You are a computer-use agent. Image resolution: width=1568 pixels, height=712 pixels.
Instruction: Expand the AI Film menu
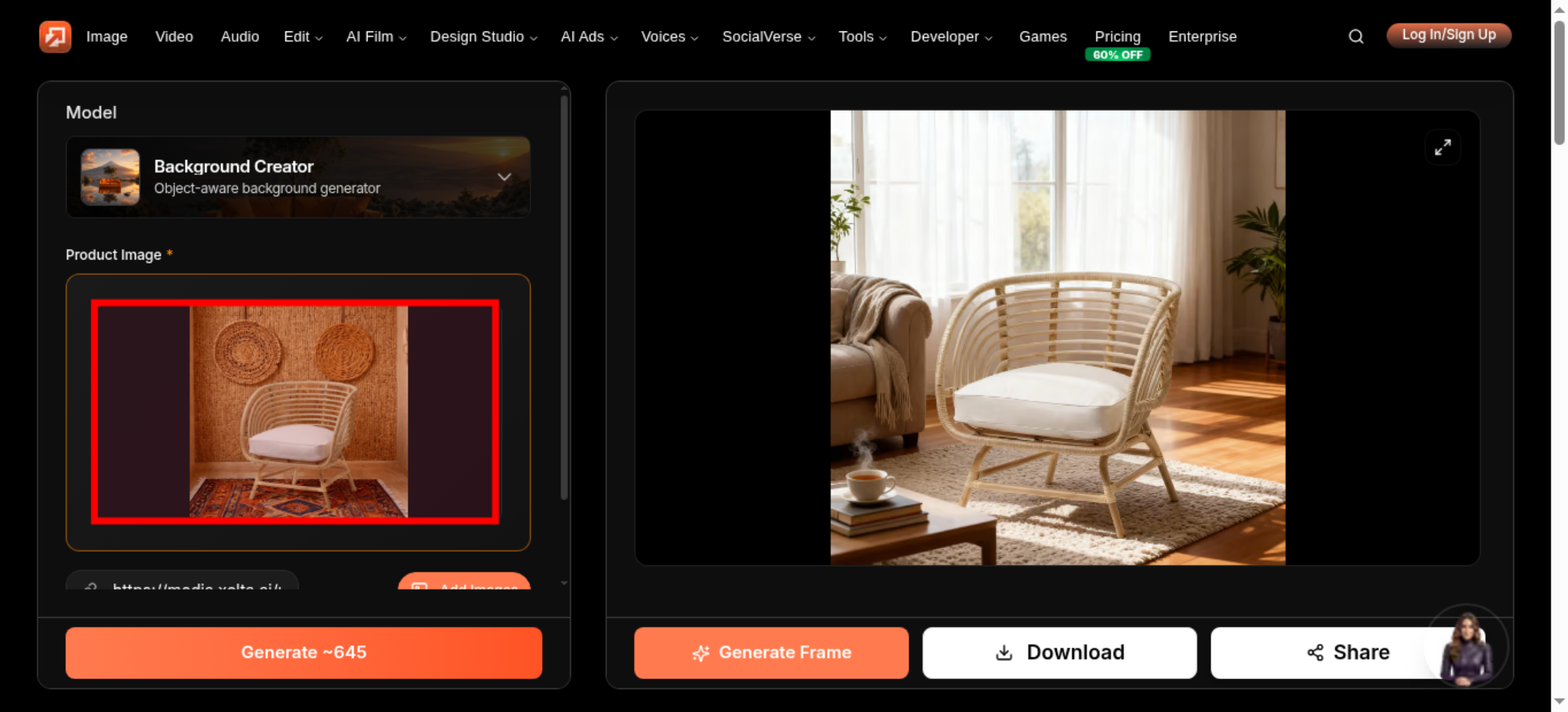click(x=376, y=37)
